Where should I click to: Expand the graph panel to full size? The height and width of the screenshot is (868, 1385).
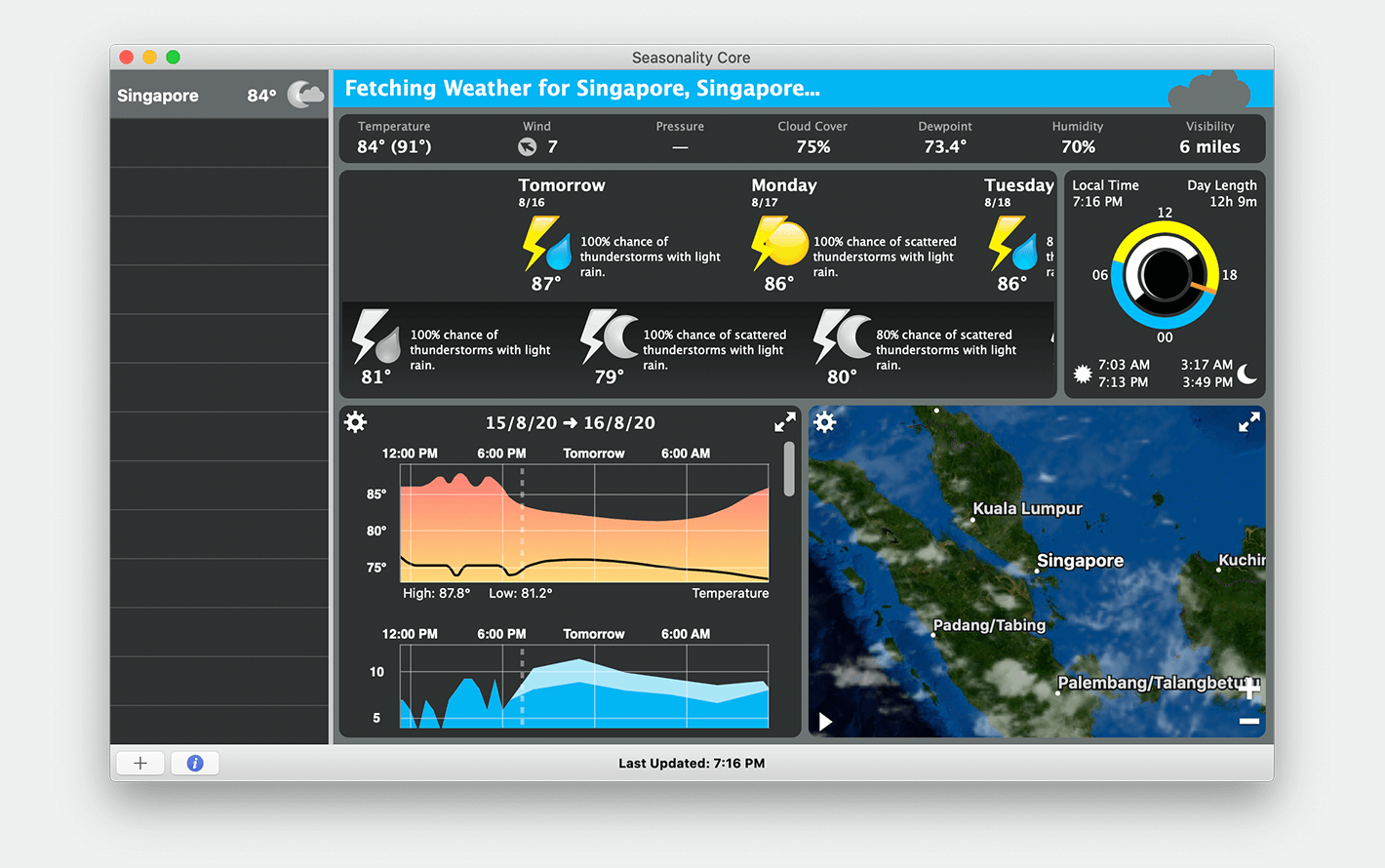pyautogui.click(x=785, y=422)
